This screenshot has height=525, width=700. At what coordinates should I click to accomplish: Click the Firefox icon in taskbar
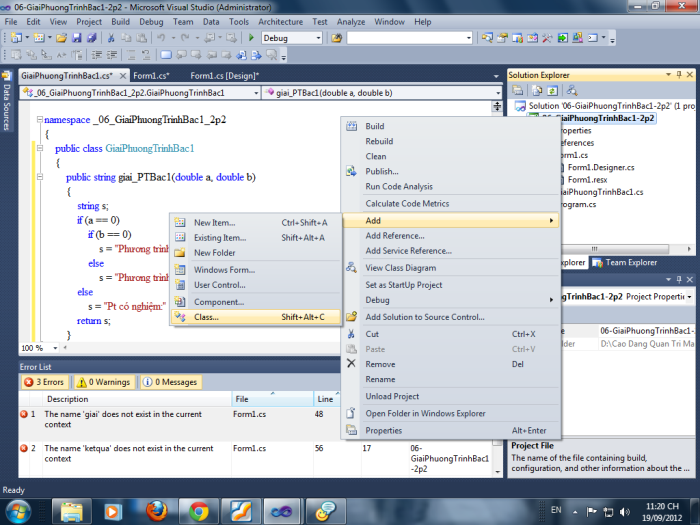click(x=157, y=511)
